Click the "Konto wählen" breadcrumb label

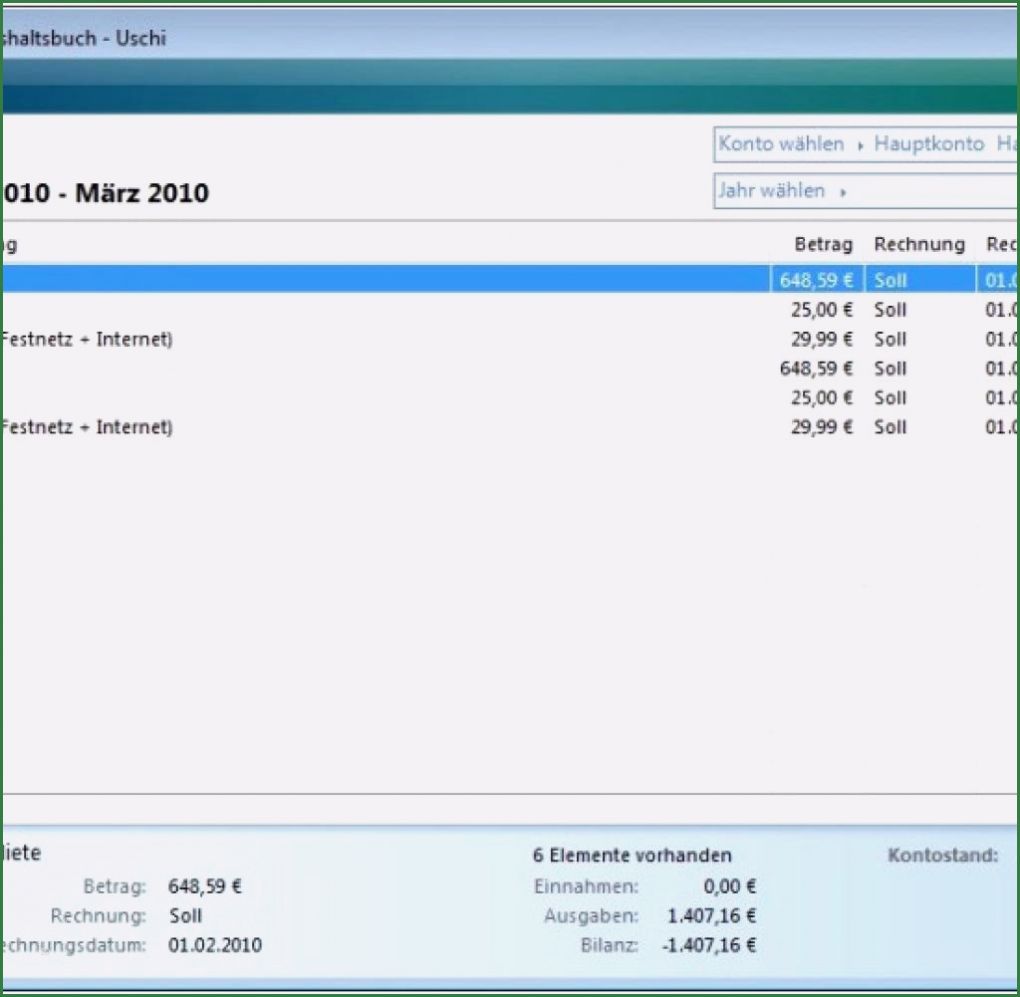click(780, 144)
